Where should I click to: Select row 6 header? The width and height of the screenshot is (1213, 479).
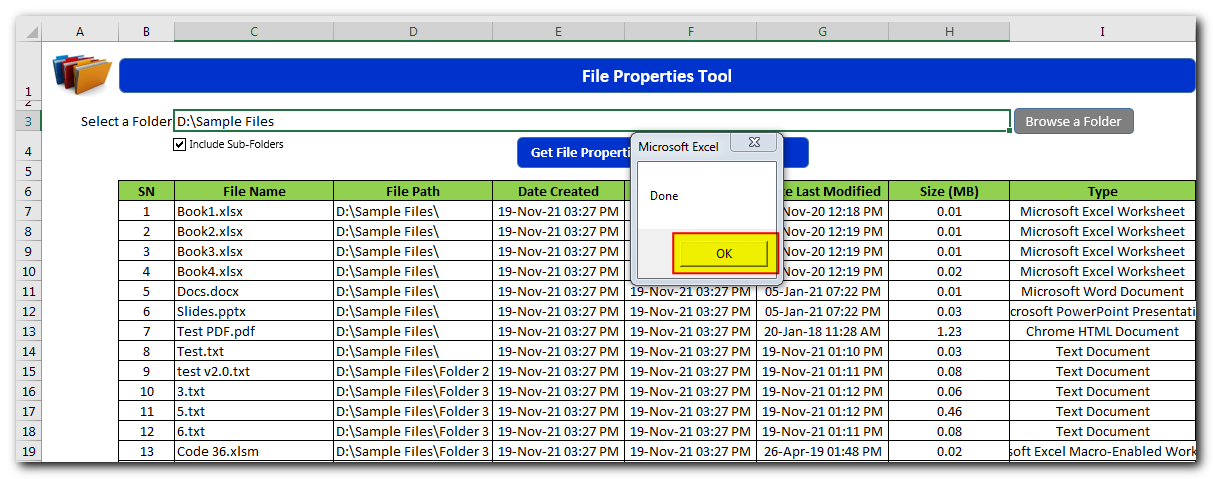point(28,191)
